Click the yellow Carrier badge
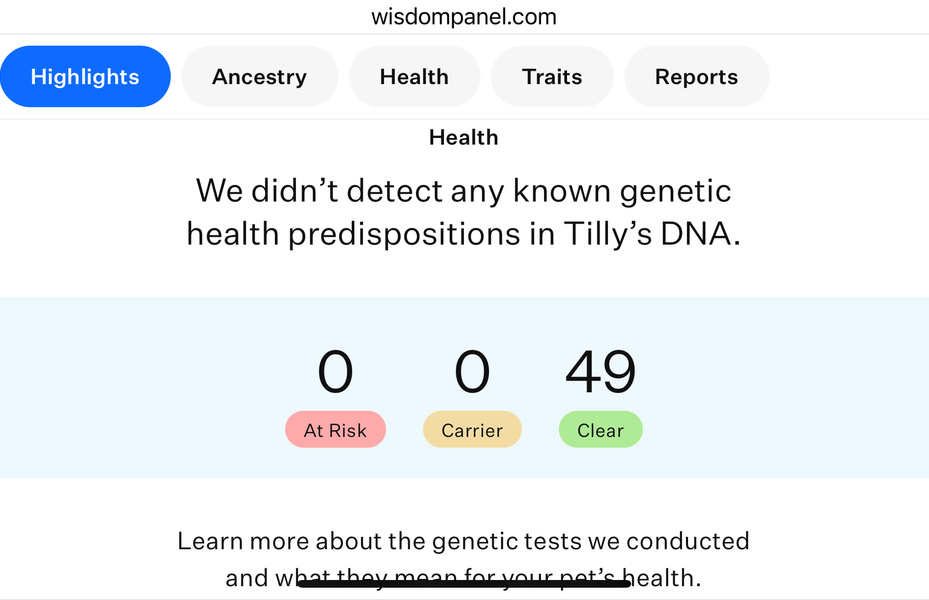The image size is (929, 600). (x=472, y=429)
